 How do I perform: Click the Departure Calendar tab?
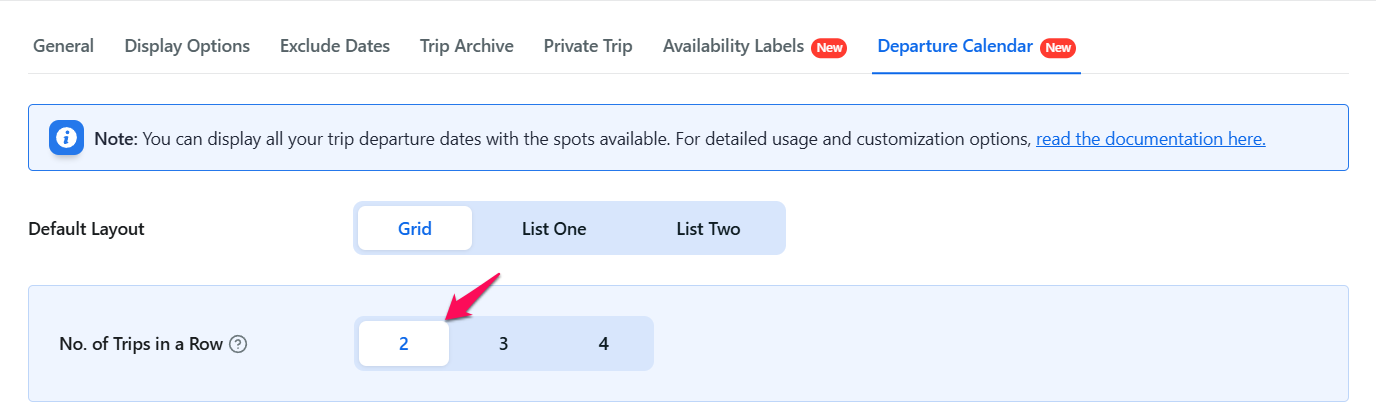click(955, 46)
